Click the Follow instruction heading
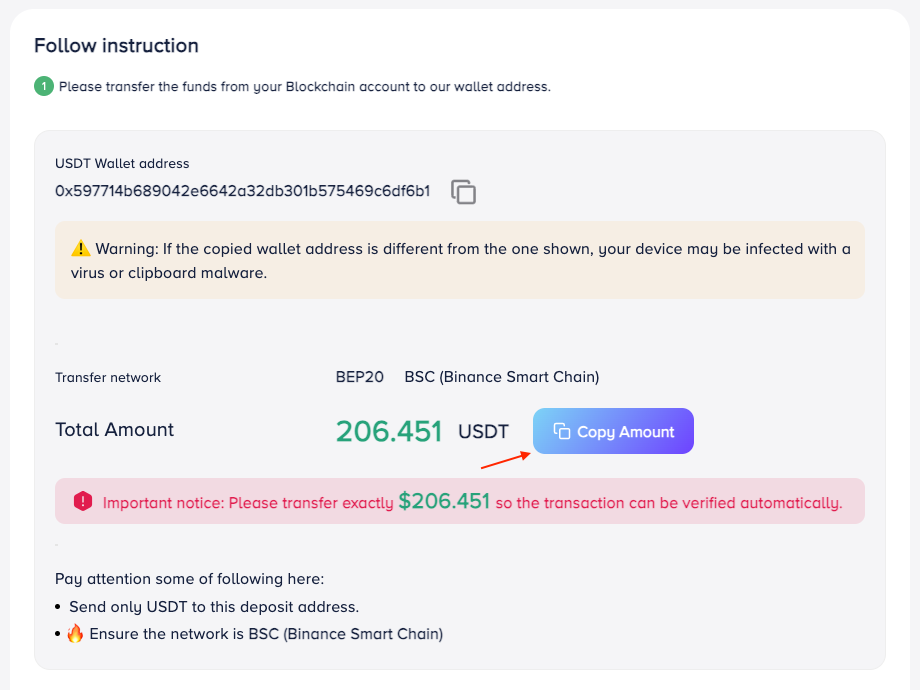The image size is (920, 690). (116, 46)
